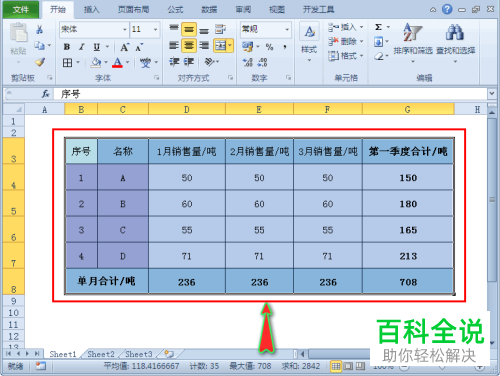
Task: Toggle Bold formatting
Action: [67, 47]
